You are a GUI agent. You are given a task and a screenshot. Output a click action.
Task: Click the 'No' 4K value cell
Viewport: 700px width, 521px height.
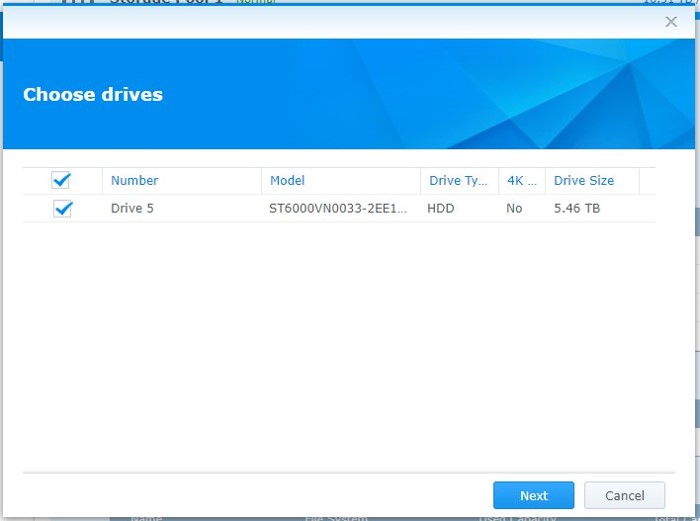[514, 208]
